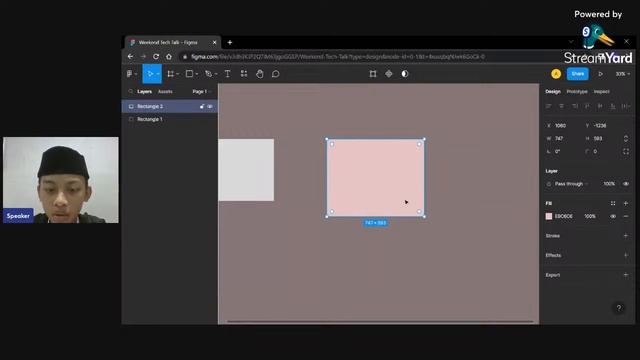Click the user avatar icon
This screenshot has height=360, width=640.
coord(556,74)
